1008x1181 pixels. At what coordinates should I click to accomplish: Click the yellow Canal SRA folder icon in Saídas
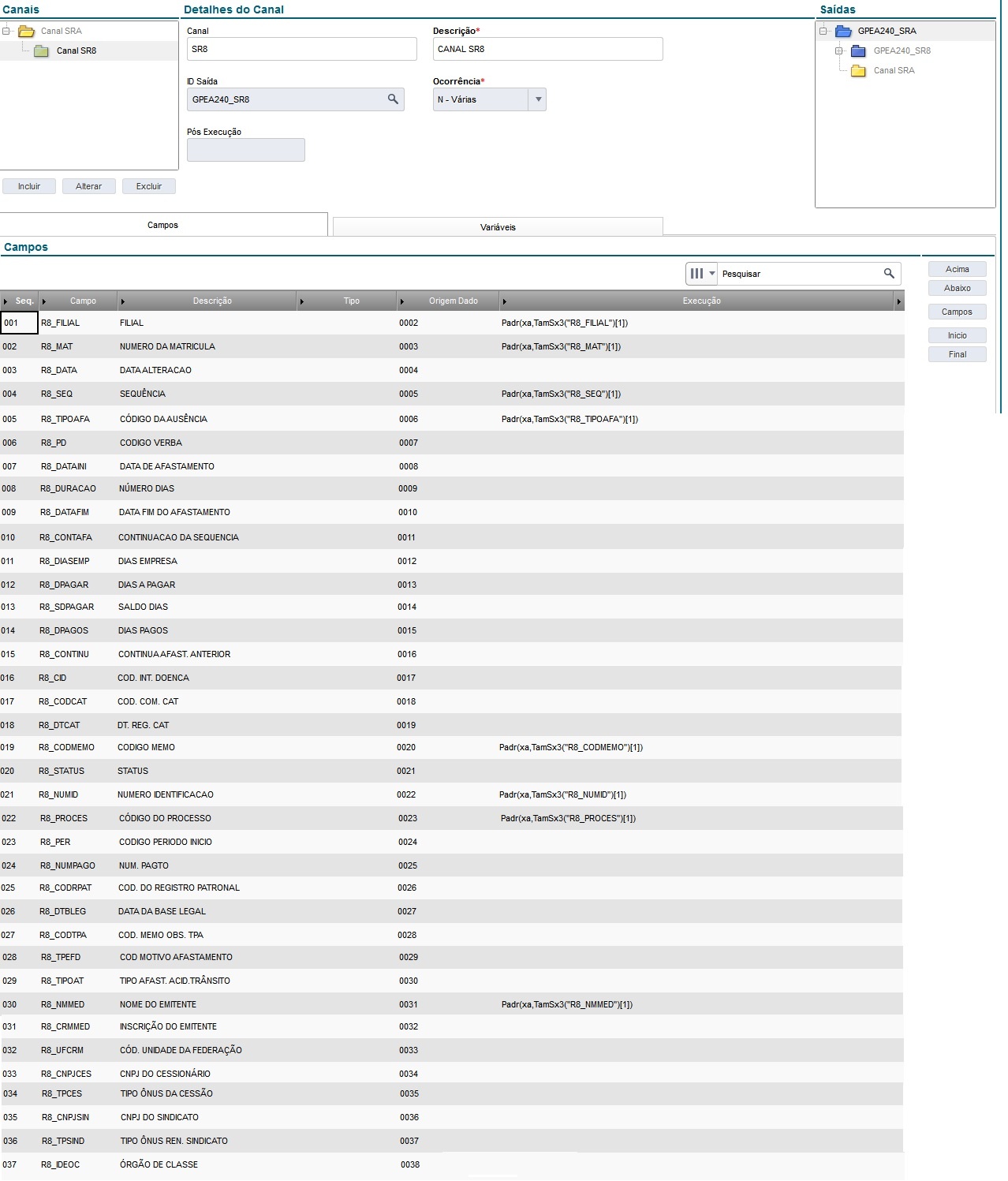tap(858, 71)
